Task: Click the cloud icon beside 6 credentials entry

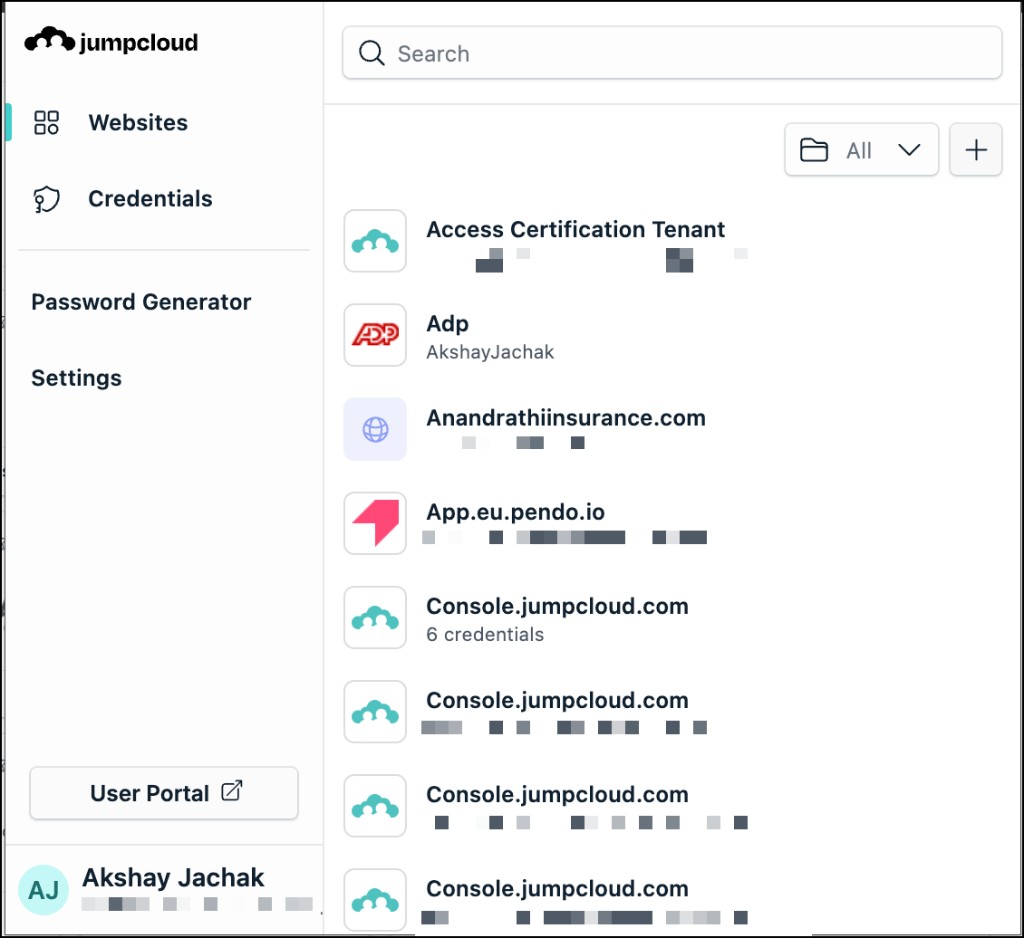Action: [x=375, y=617]
